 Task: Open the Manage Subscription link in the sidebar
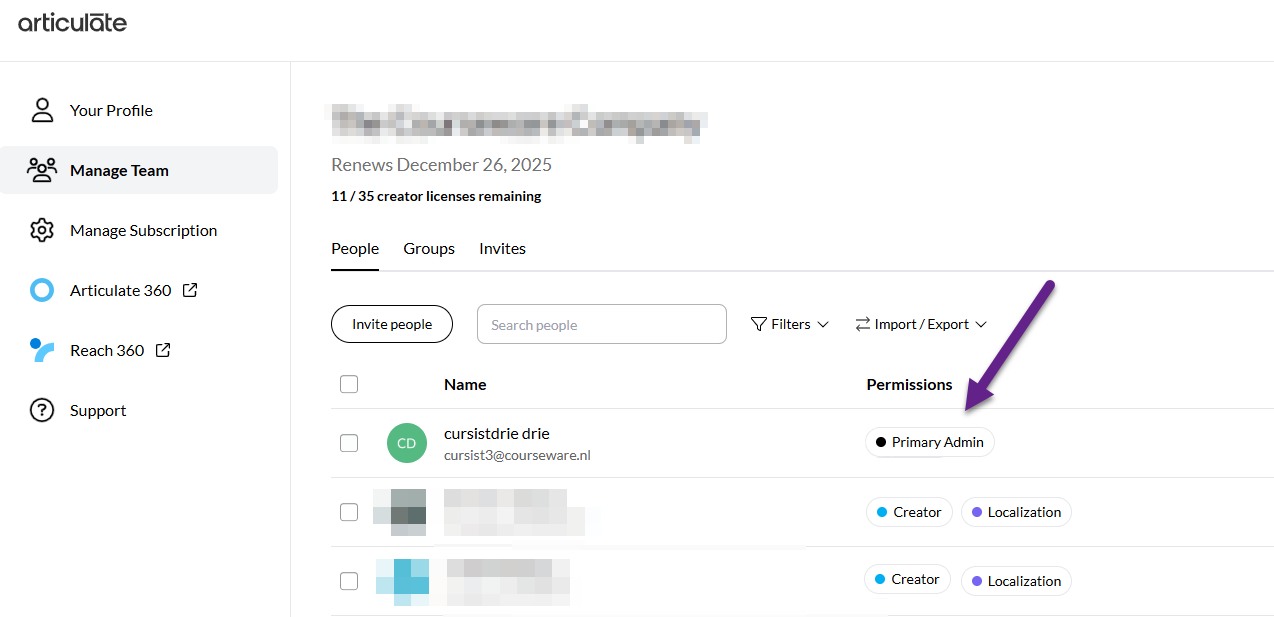[x=143, y=230]
